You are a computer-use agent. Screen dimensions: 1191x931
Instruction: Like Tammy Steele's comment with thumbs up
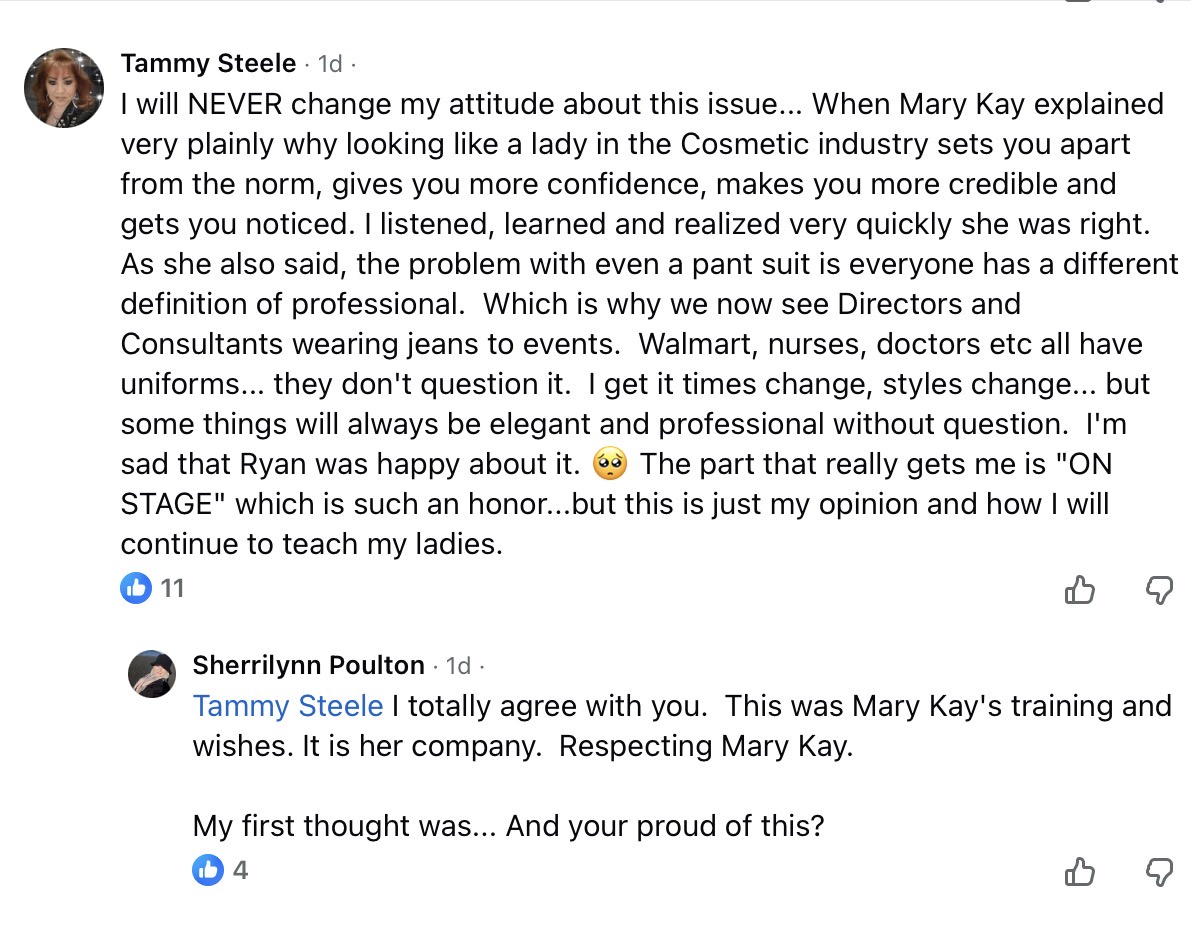pyautogui.click(x=1080, y=590)
